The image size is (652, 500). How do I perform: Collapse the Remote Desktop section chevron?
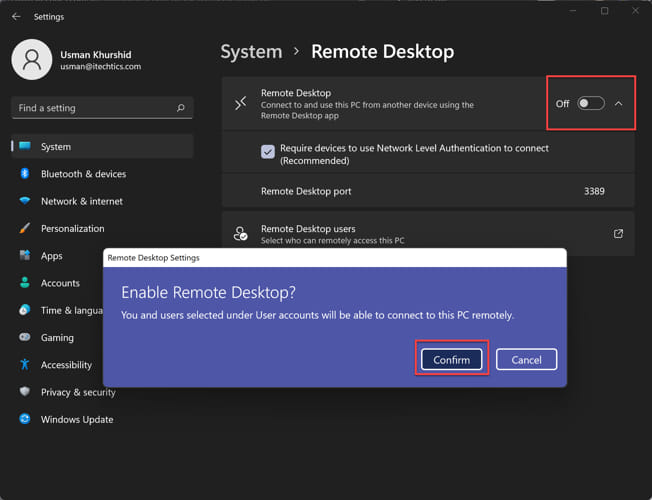[618, 104]
